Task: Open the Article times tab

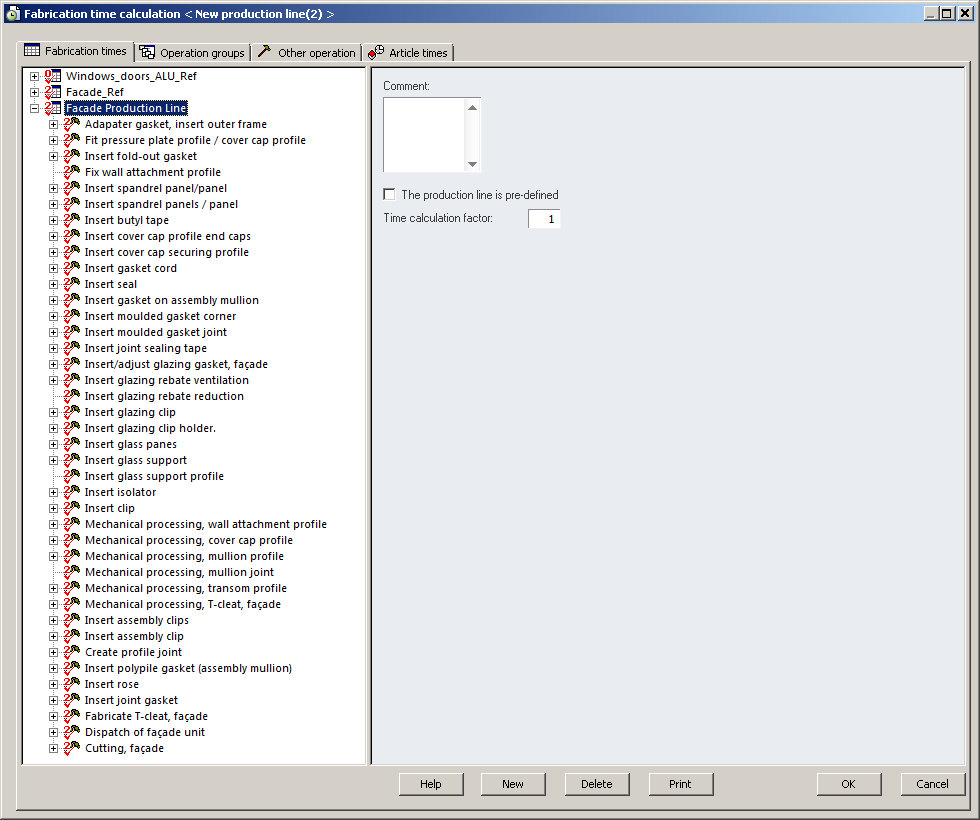Action: [x=410, y=52]
